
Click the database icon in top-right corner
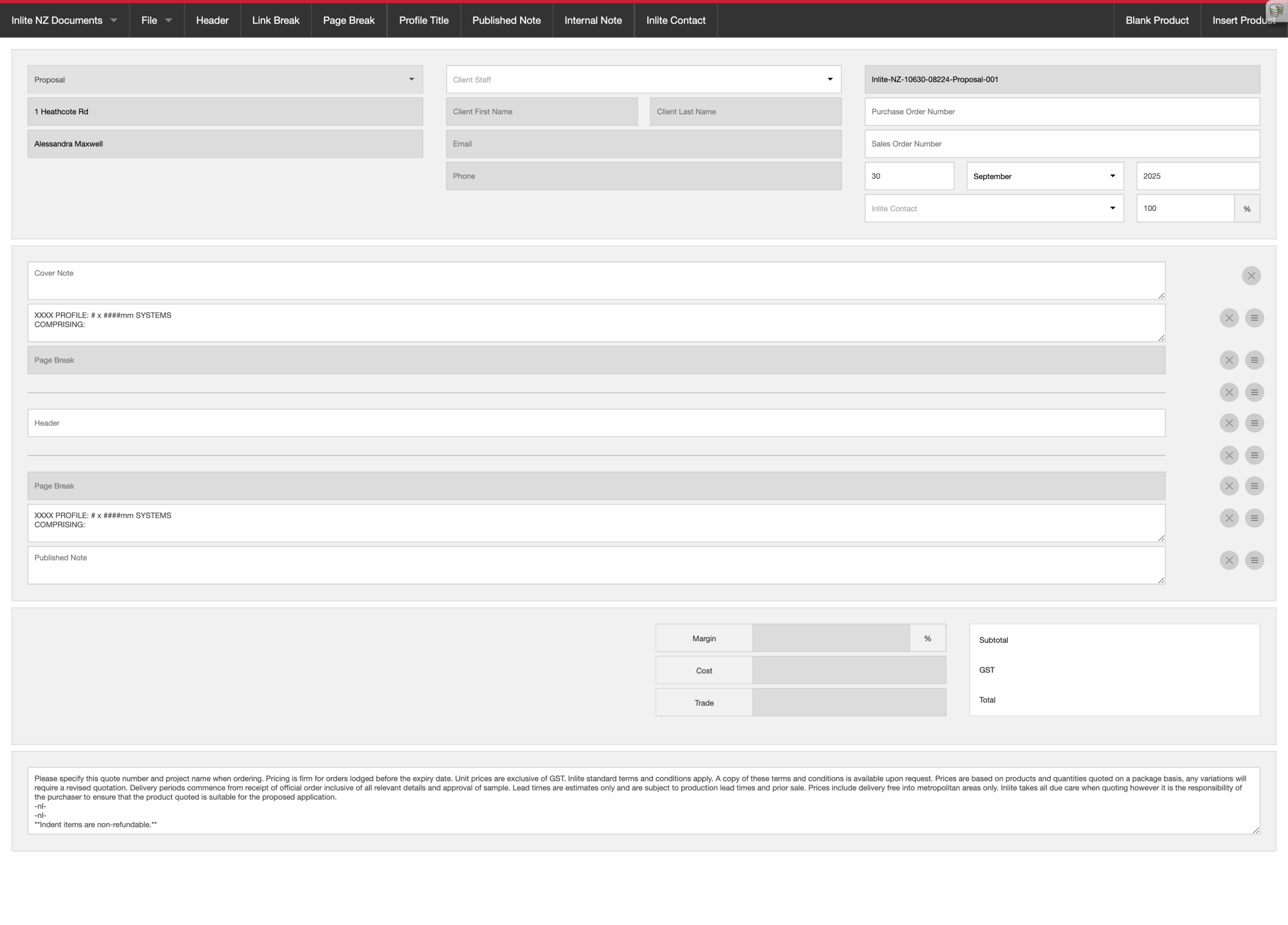point(1276,10)
